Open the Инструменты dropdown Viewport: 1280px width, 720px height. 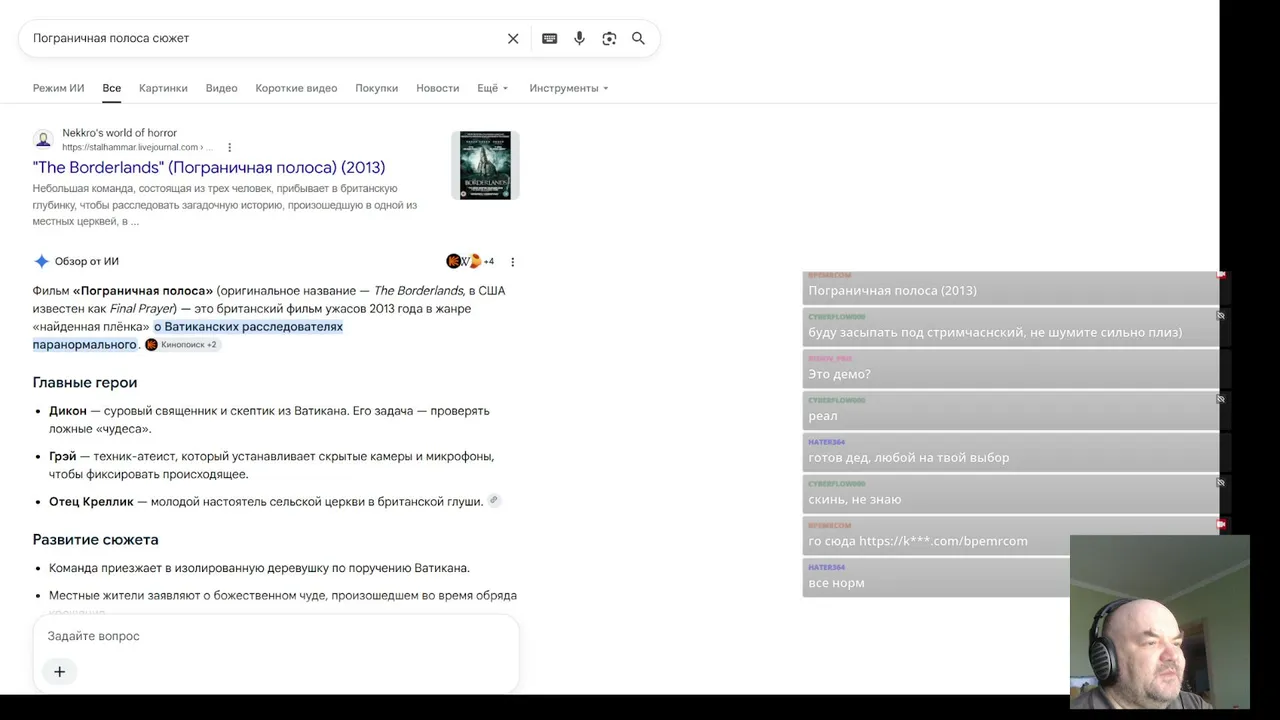(x=569, y=88)
